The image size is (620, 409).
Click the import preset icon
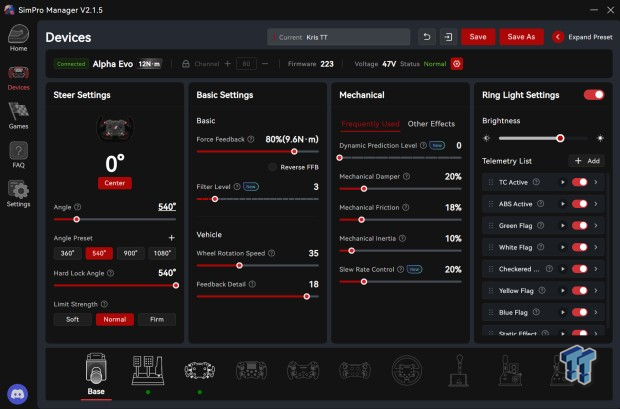click(448, 37)
